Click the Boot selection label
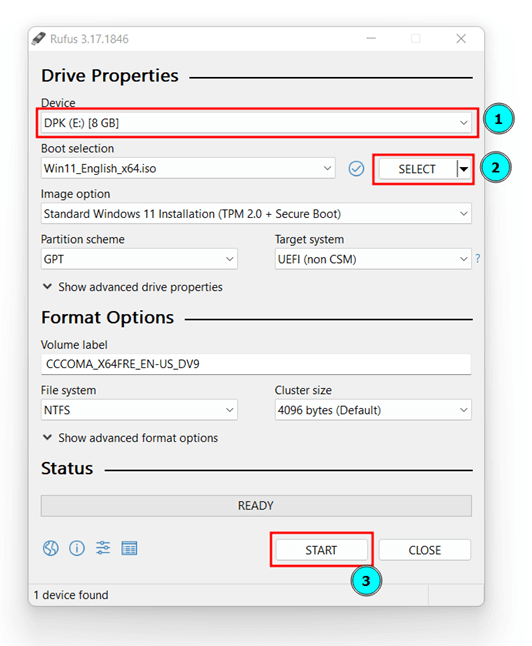This screenshot has height=646, width=532. [77, 148]
